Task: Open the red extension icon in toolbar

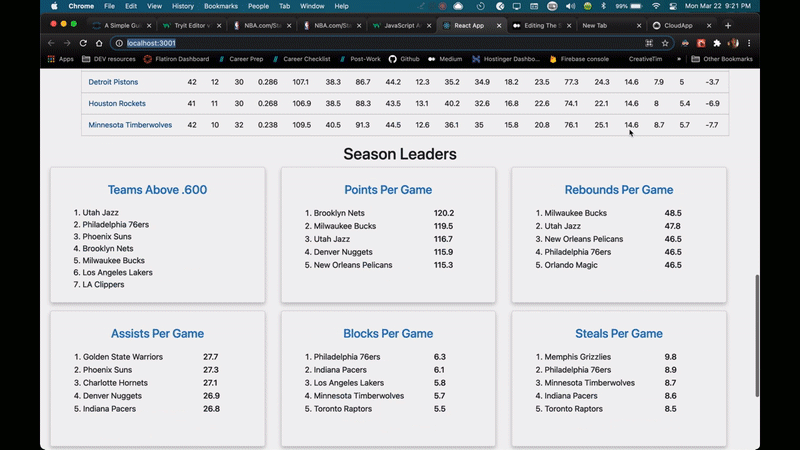Action: click(701, 43)
